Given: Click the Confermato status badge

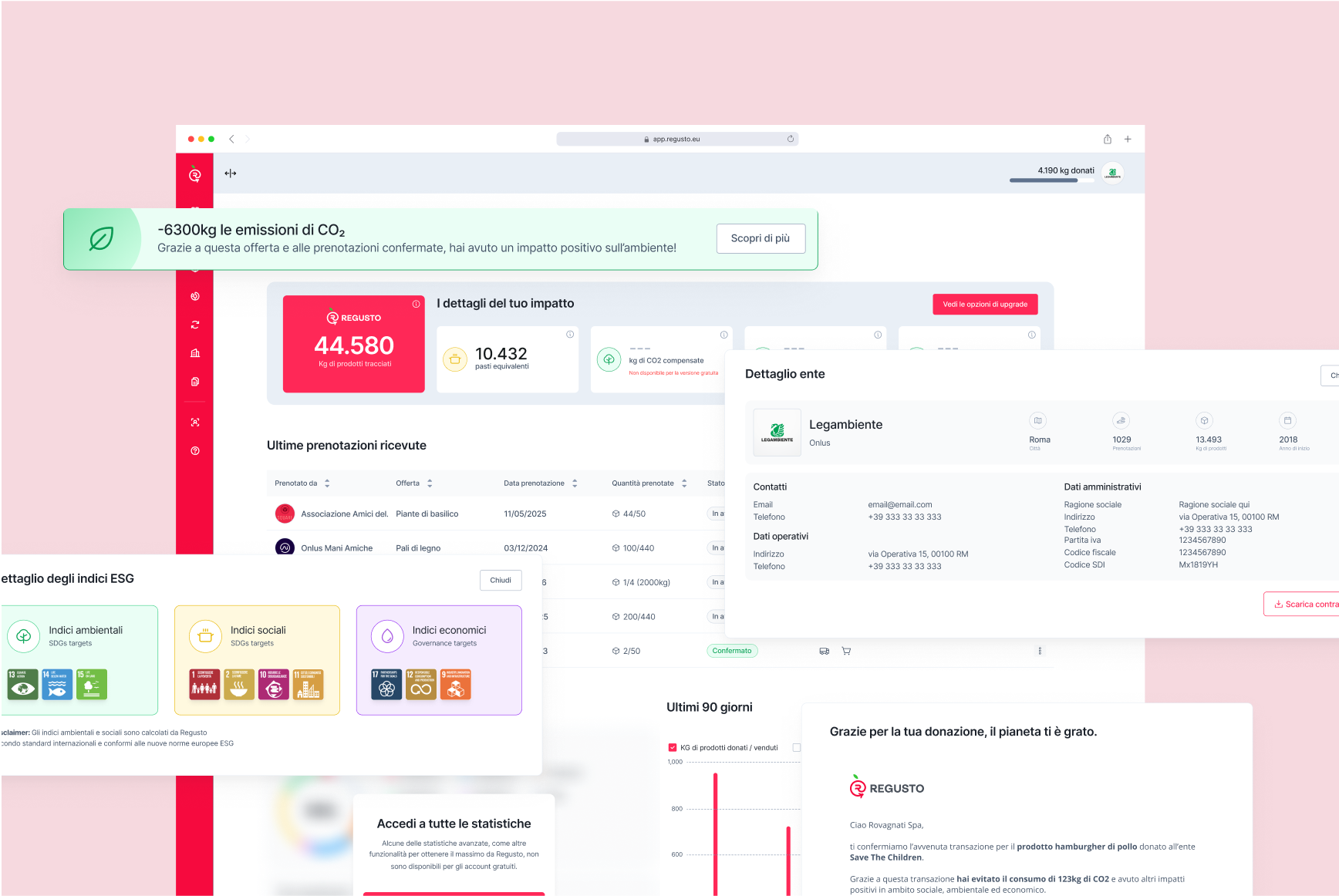Looking at the screenshot, I should click(732, 651).
